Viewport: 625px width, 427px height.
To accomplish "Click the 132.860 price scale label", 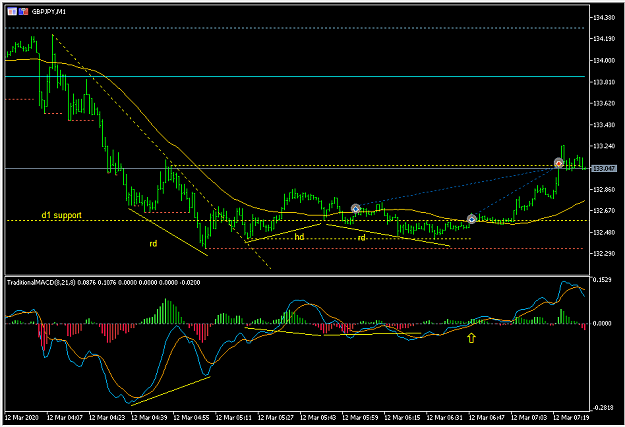I will 604,189.
